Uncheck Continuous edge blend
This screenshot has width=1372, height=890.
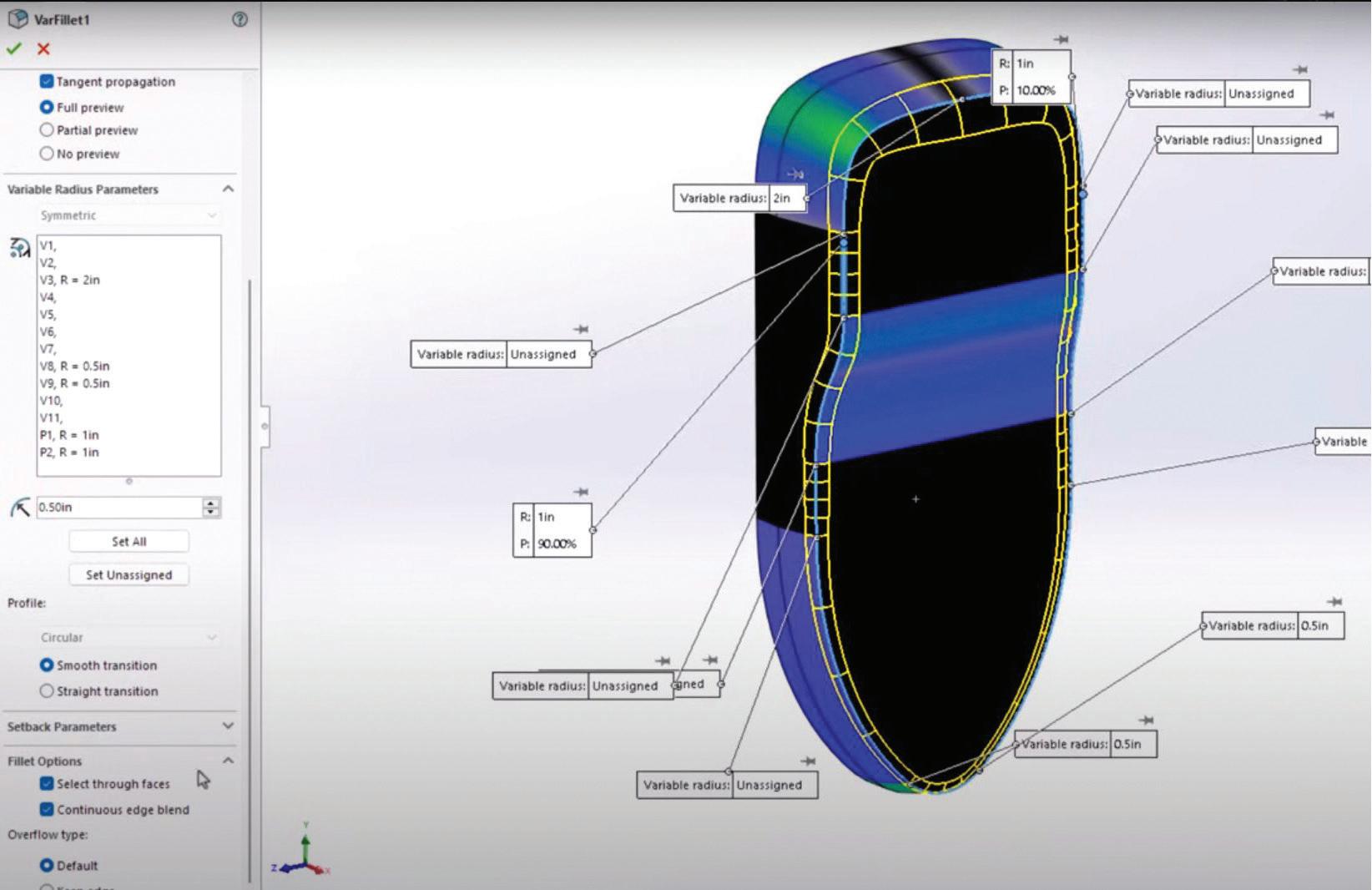pos(47,810)
